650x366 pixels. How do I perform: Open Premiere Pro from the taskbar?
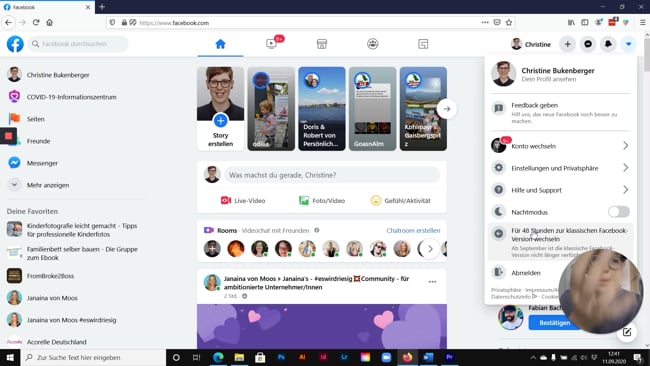click(x=449, y=357)
